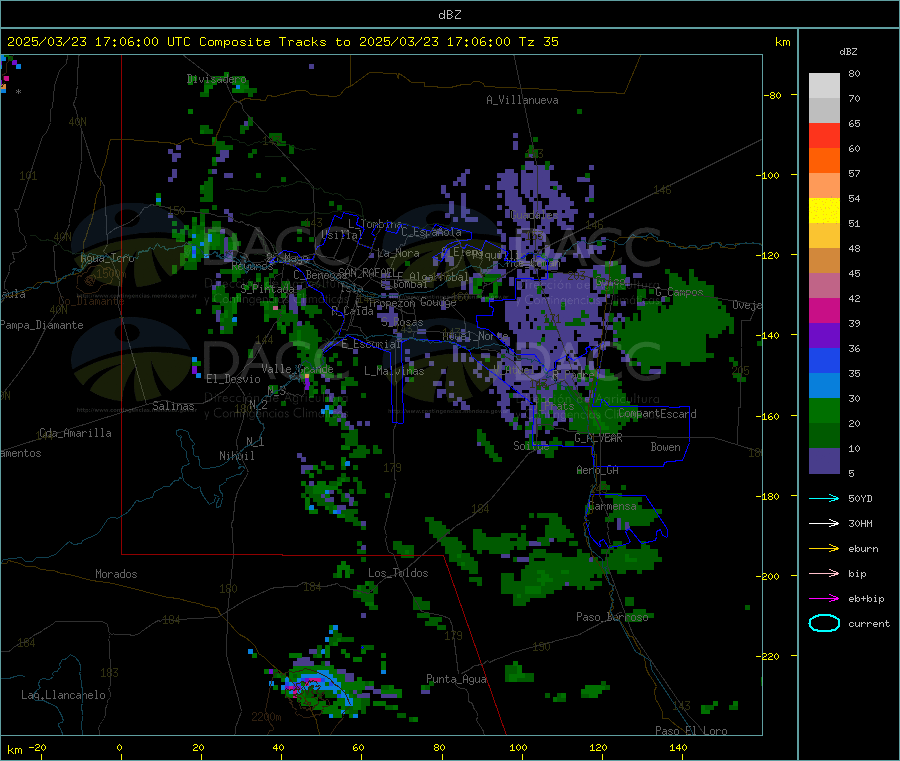Pick the light blue 35-30 dBZ swatch
Viewport: 900px width, 761px height.
click(x=824, y=386)
